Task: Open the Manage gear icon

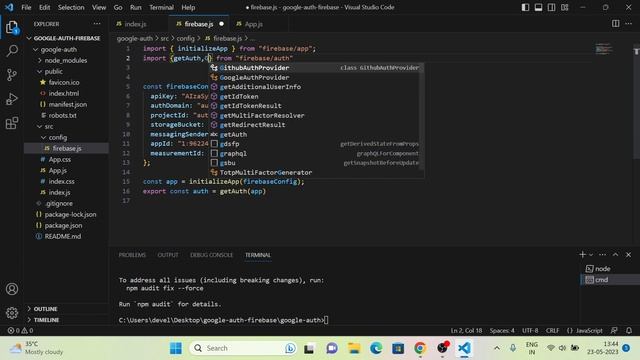Action: pos(12,313)
